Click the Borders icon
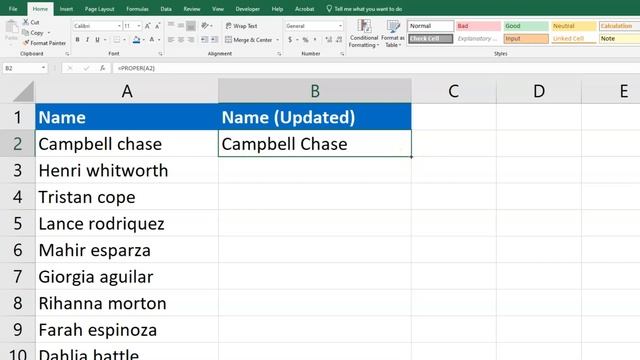The image size is (640, 360). (116, 40)
